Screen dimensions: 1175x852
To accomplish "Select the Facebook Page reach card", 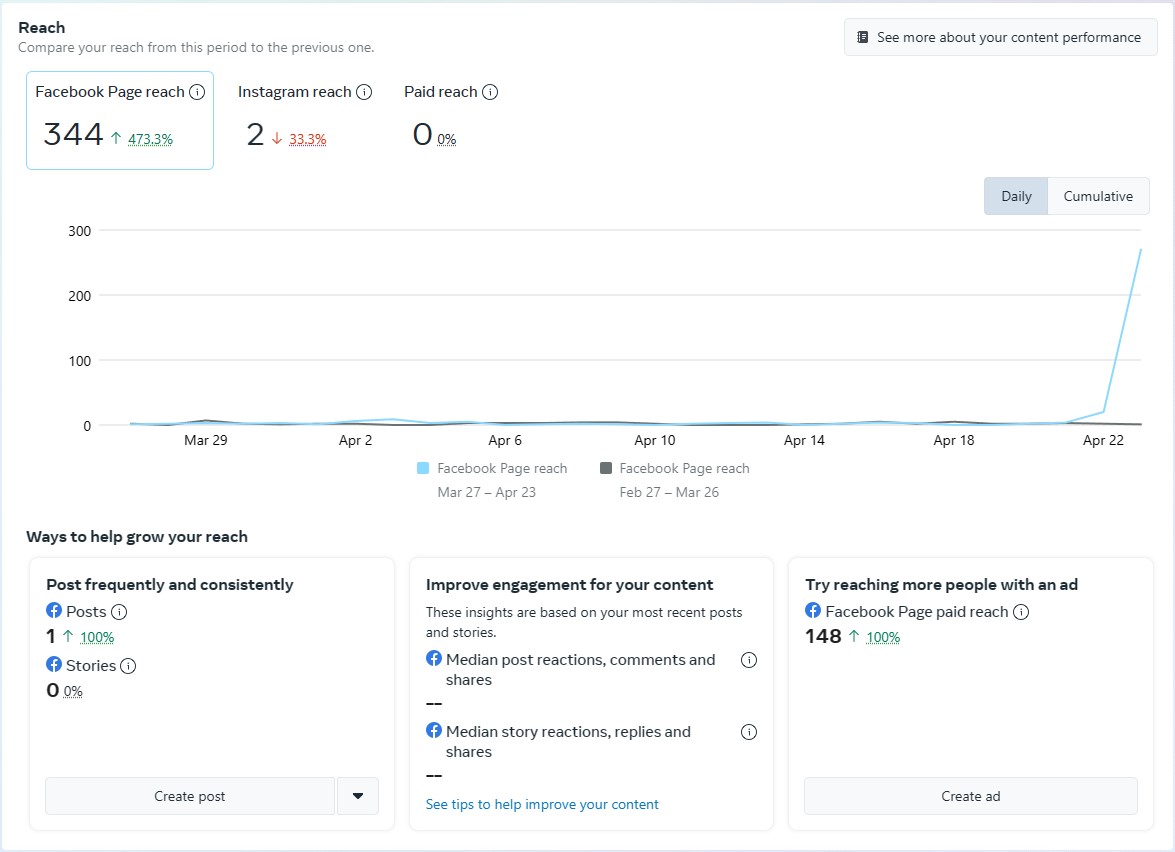I will pos(120,121).
